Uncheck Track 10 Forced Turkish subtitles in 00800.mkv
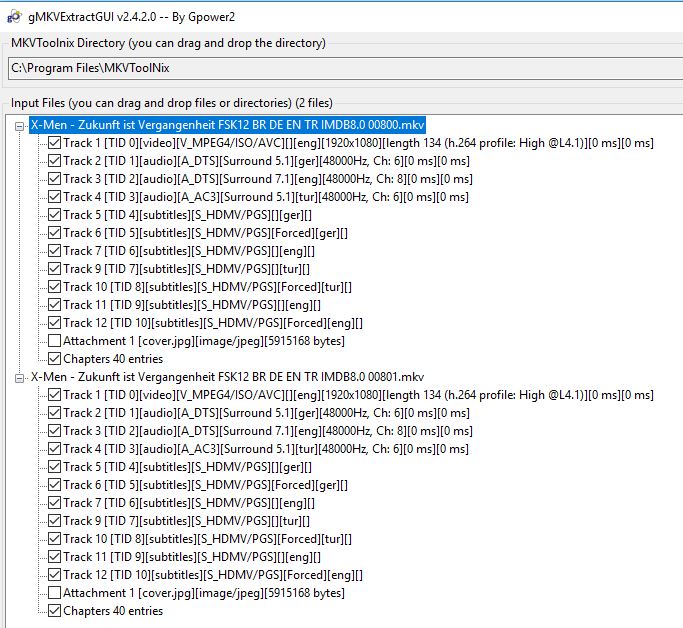Screen dimensions: 683x628 (54, 287)
